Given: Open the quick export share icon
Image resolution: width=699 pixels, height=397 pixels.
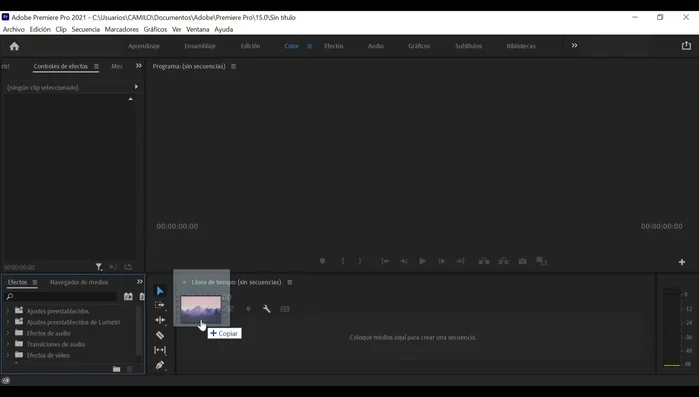Looking at the screenshot, I should pyautogui.click(x=686, y=45).
